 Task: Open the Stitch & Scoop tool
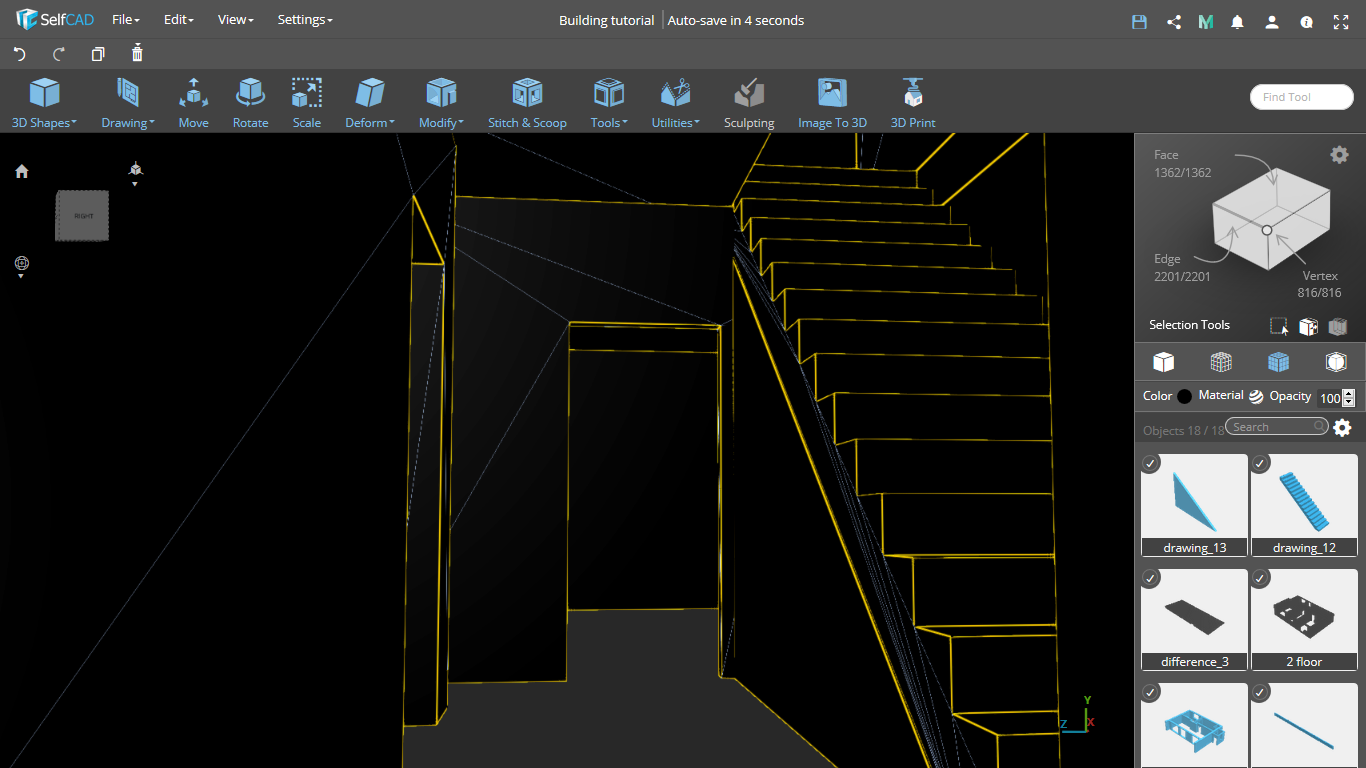(527, 104)
